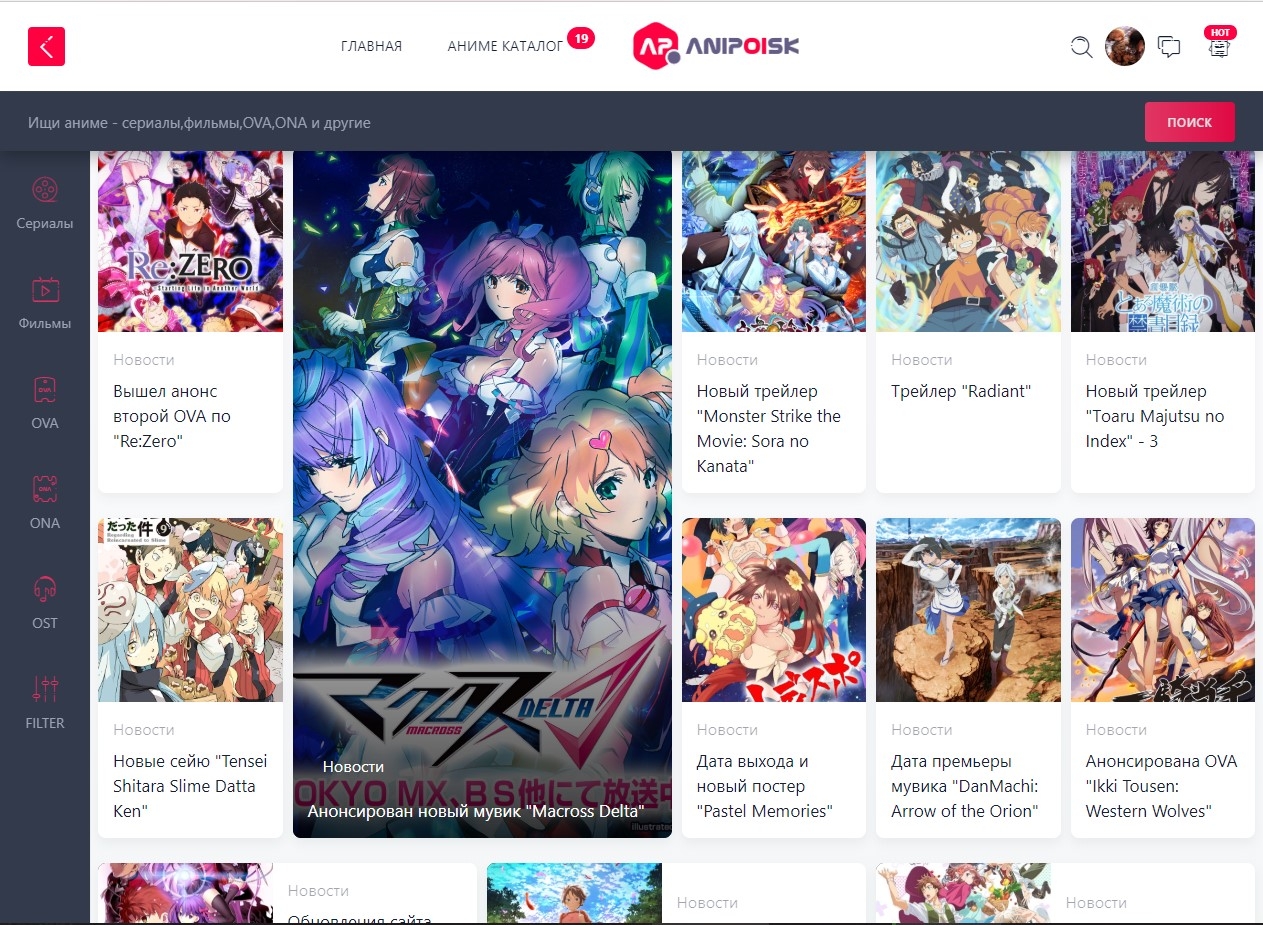This screenshot has height=925, width=1263.
Task: Click the Фильмы sidebar label
Action: [45, 323]
